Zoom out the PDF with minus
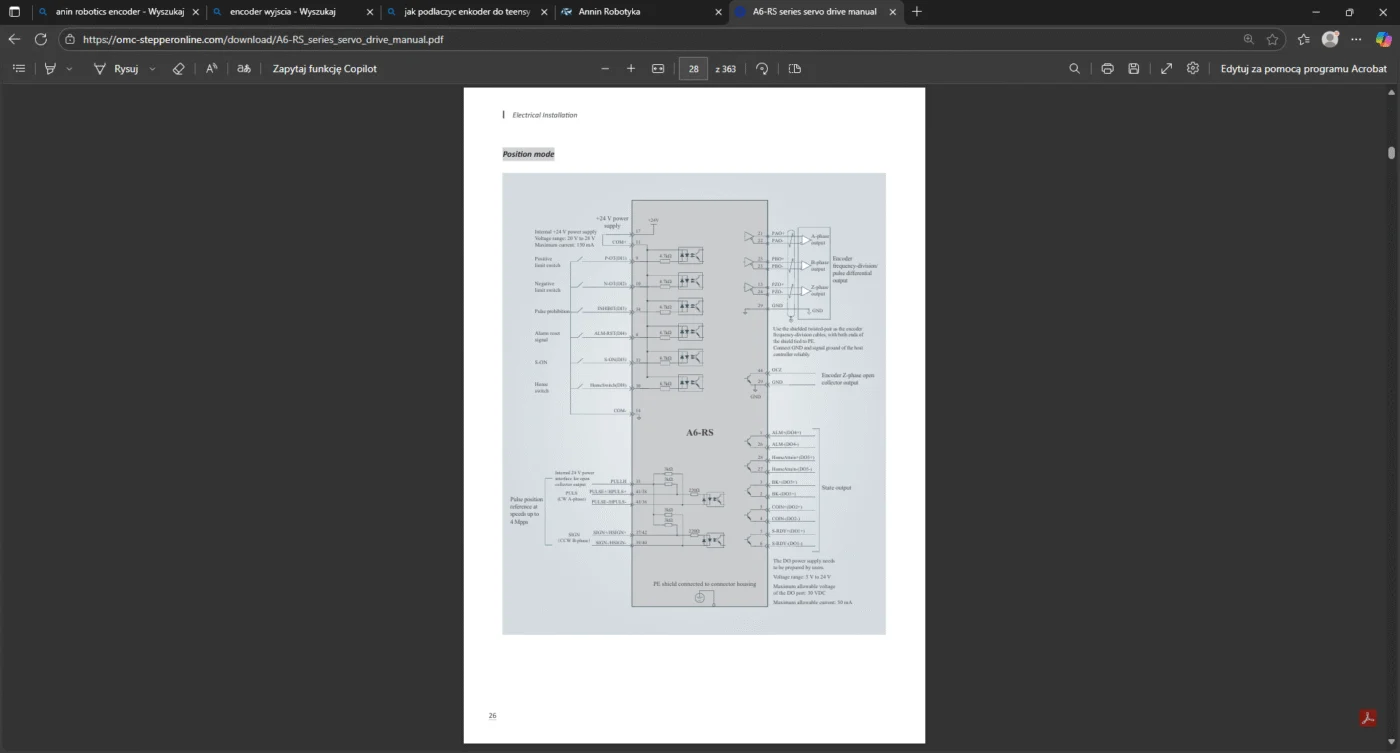 604,69
